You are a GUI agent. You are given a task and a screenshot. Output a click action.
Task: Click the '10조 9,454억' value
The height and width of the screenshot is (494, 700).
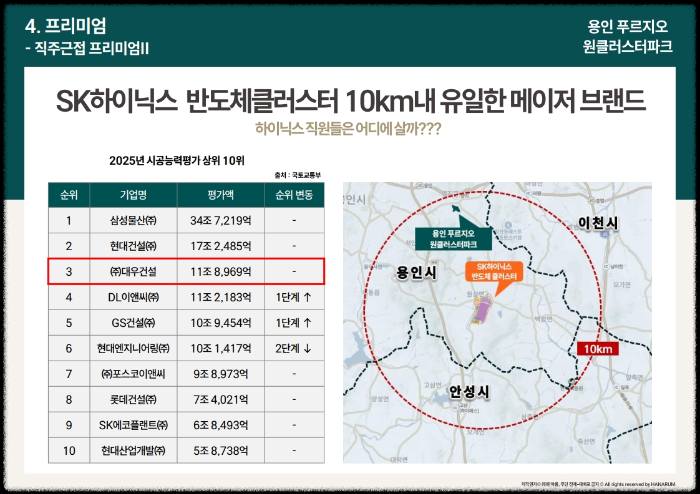point(221,323)
